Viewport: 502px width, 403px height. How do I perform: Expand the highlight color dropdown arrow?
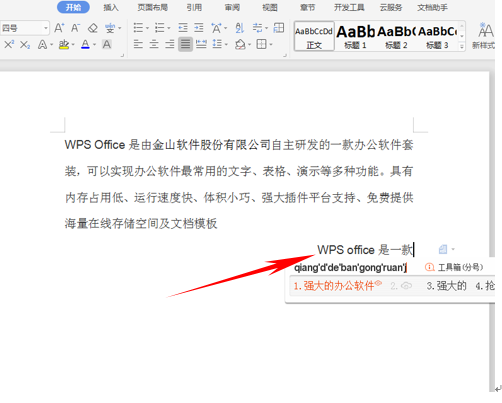point(73,44)
